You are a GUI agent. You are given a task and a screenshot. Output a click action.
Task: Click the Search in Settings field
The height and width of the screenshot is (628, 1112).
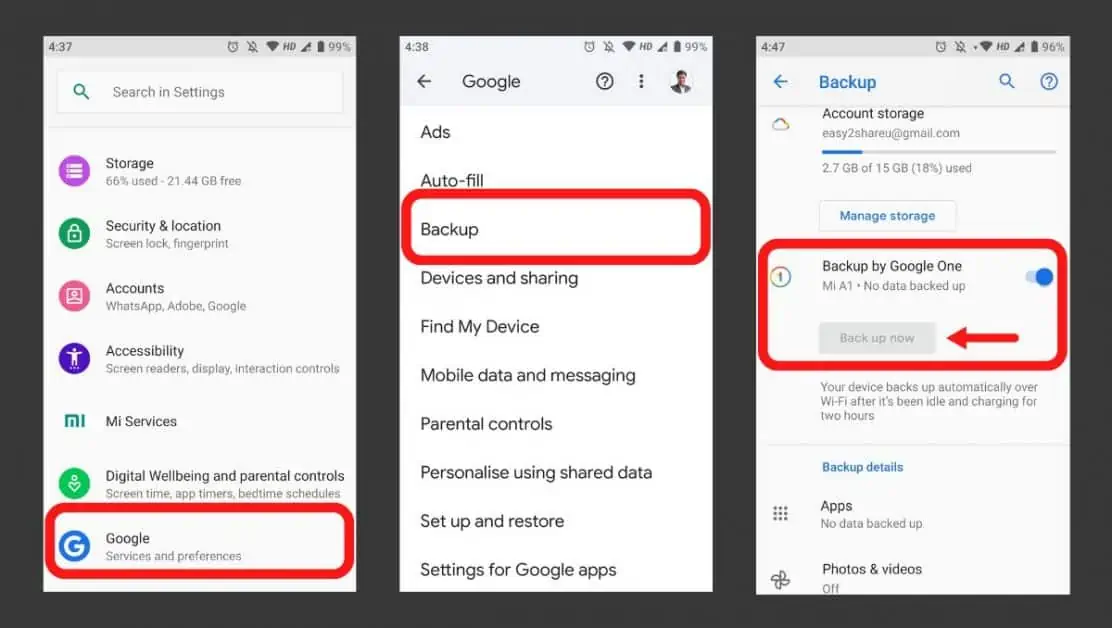coord(200,91)
